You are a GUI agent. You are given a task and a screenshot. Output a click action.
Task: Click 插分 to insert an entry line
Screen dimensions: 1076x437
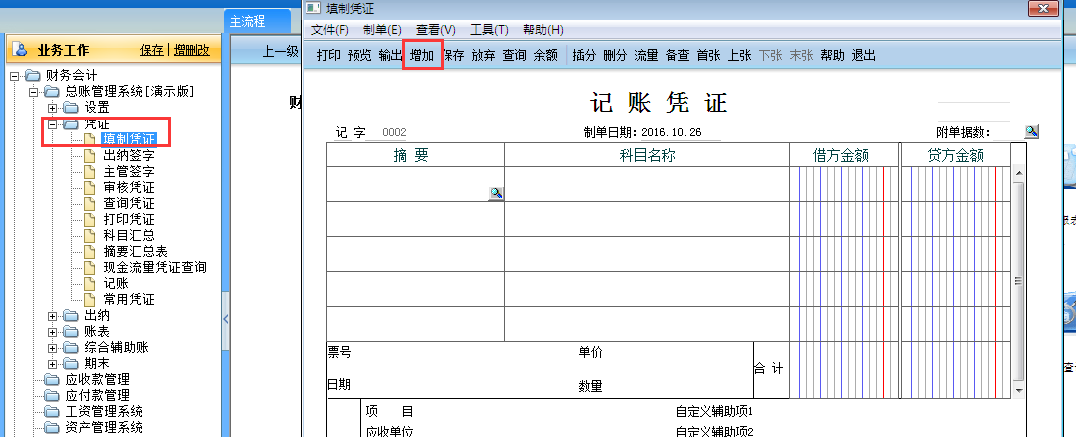point(584,56)
